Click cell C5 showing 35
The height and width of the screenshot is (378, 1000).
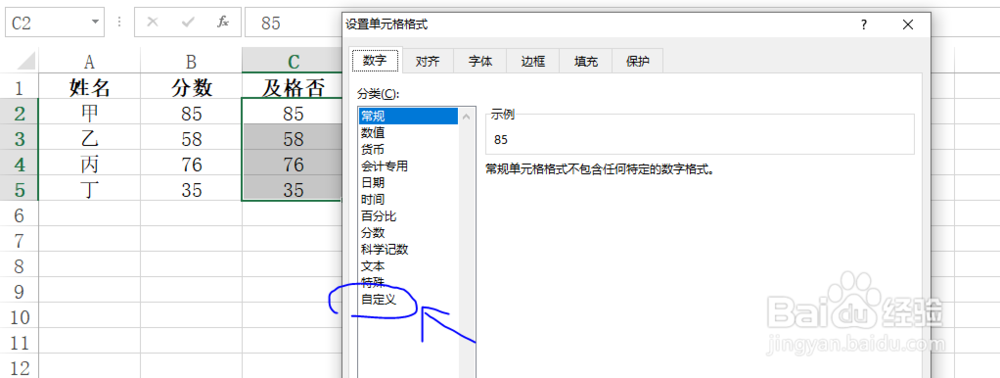pos(292,189)
